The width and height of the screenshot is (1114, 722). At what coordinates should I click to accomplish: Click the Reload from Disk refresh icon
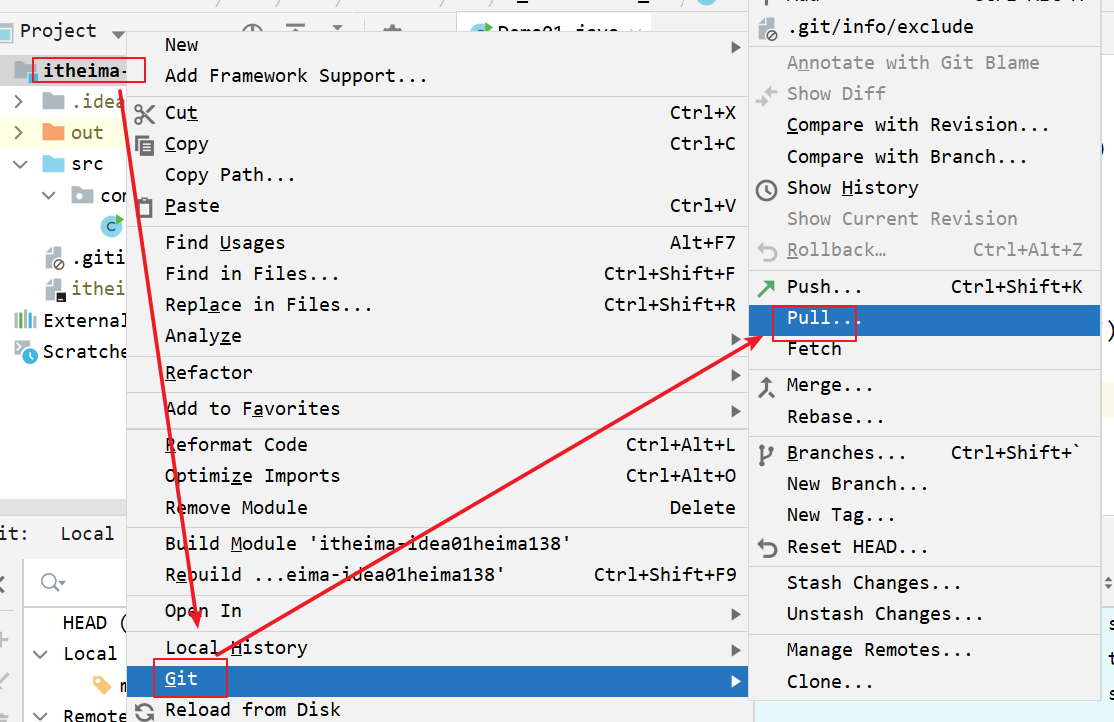tap(145, 711)
